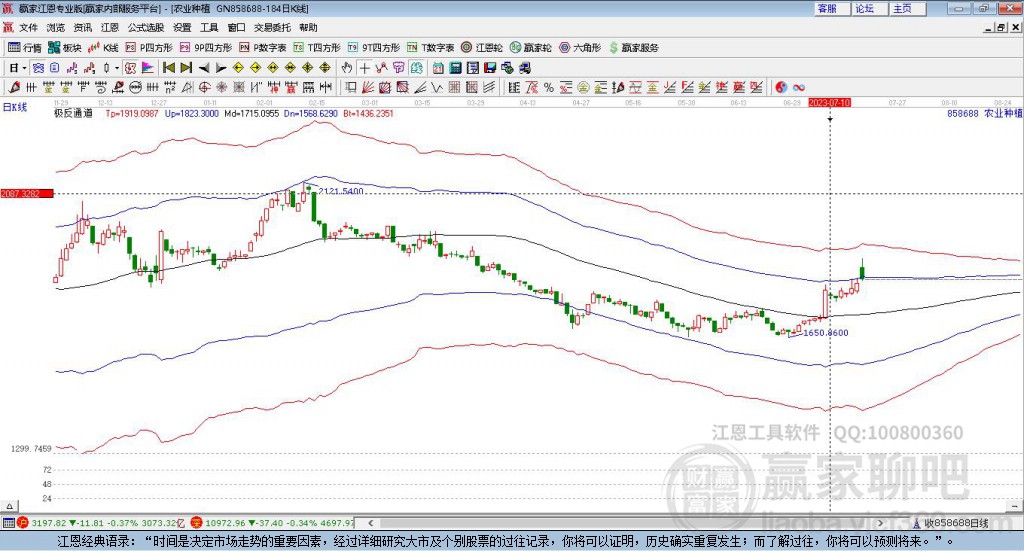Toggle the colored flag chart button
The image size is (1024, 551).
pyautogui.click(x=148, y=68)
